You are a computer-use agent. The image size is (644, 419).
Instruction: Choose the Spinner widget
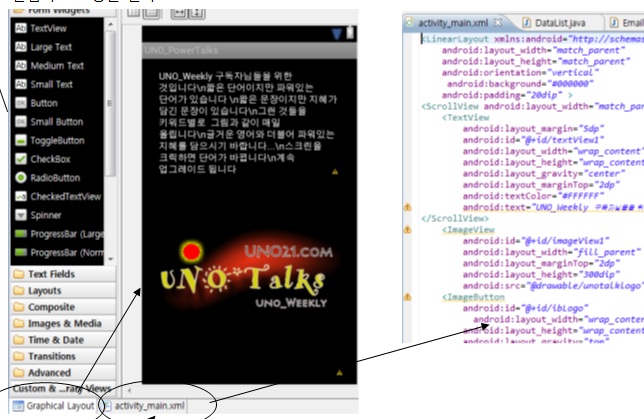pos(46,215)
